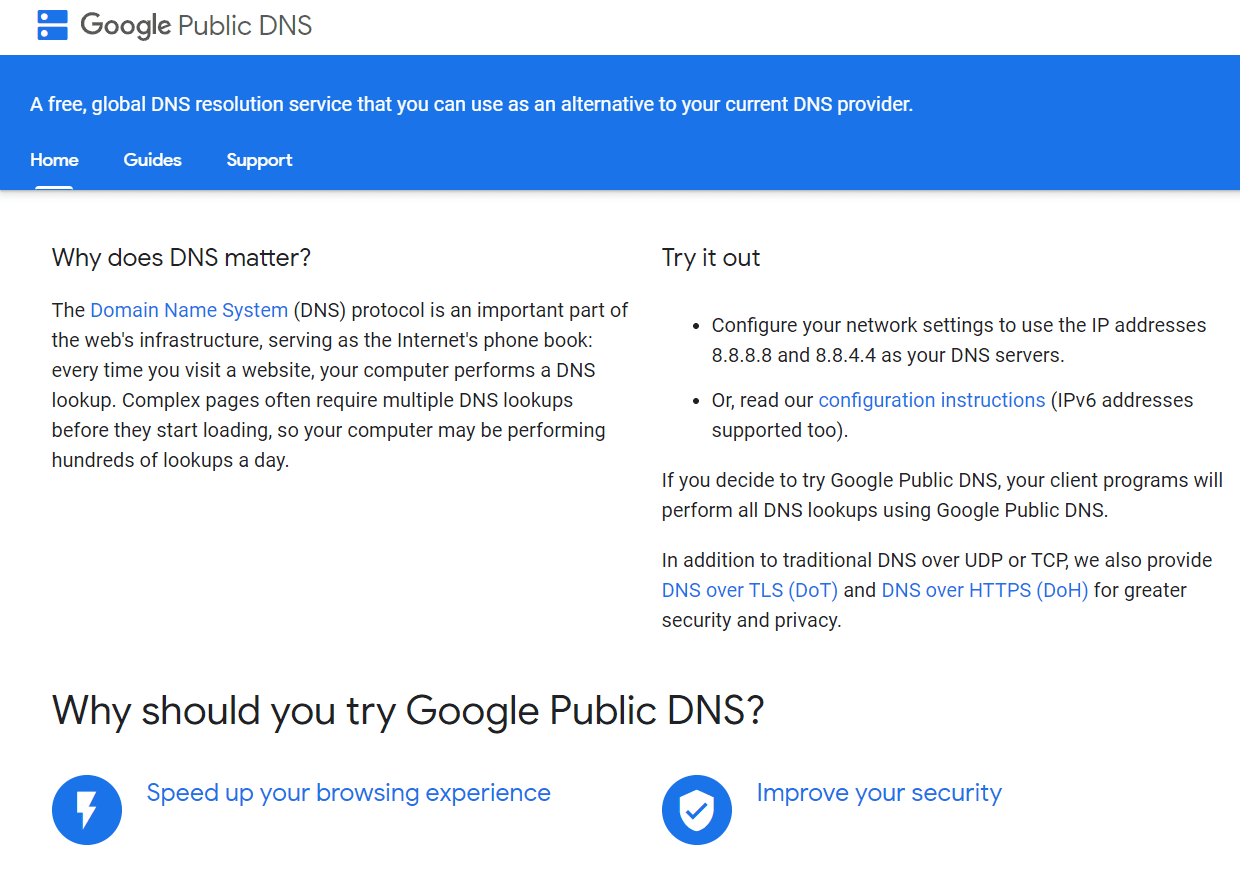Screen dimensions: 1240x870
Task: Follow the configuration instructions link
Action: pos(931,400)
